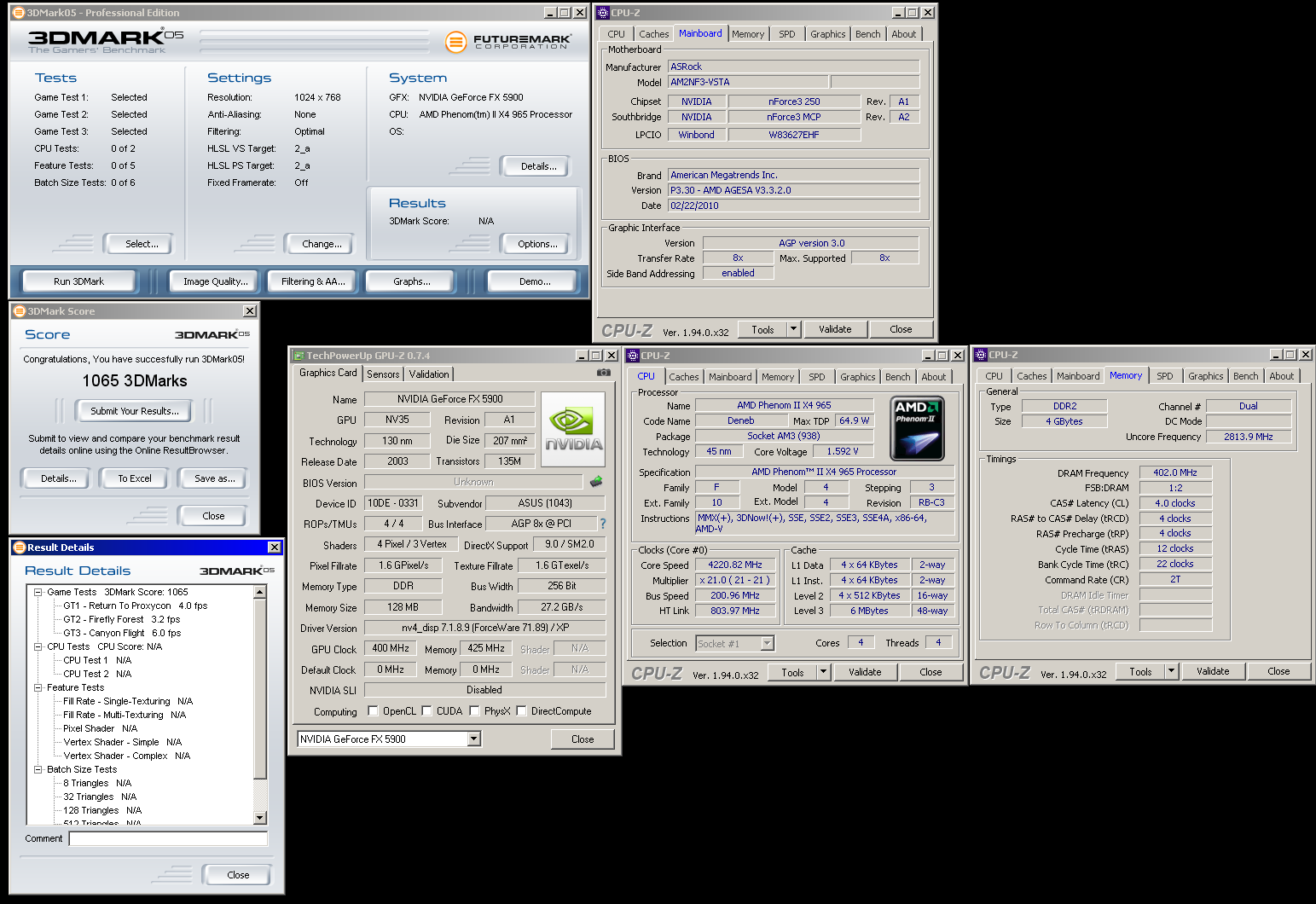Viewport: 1316px width, 904px height.
Task: Collapse the Feature Tests tree node
Action: click(x=38, y=687)
